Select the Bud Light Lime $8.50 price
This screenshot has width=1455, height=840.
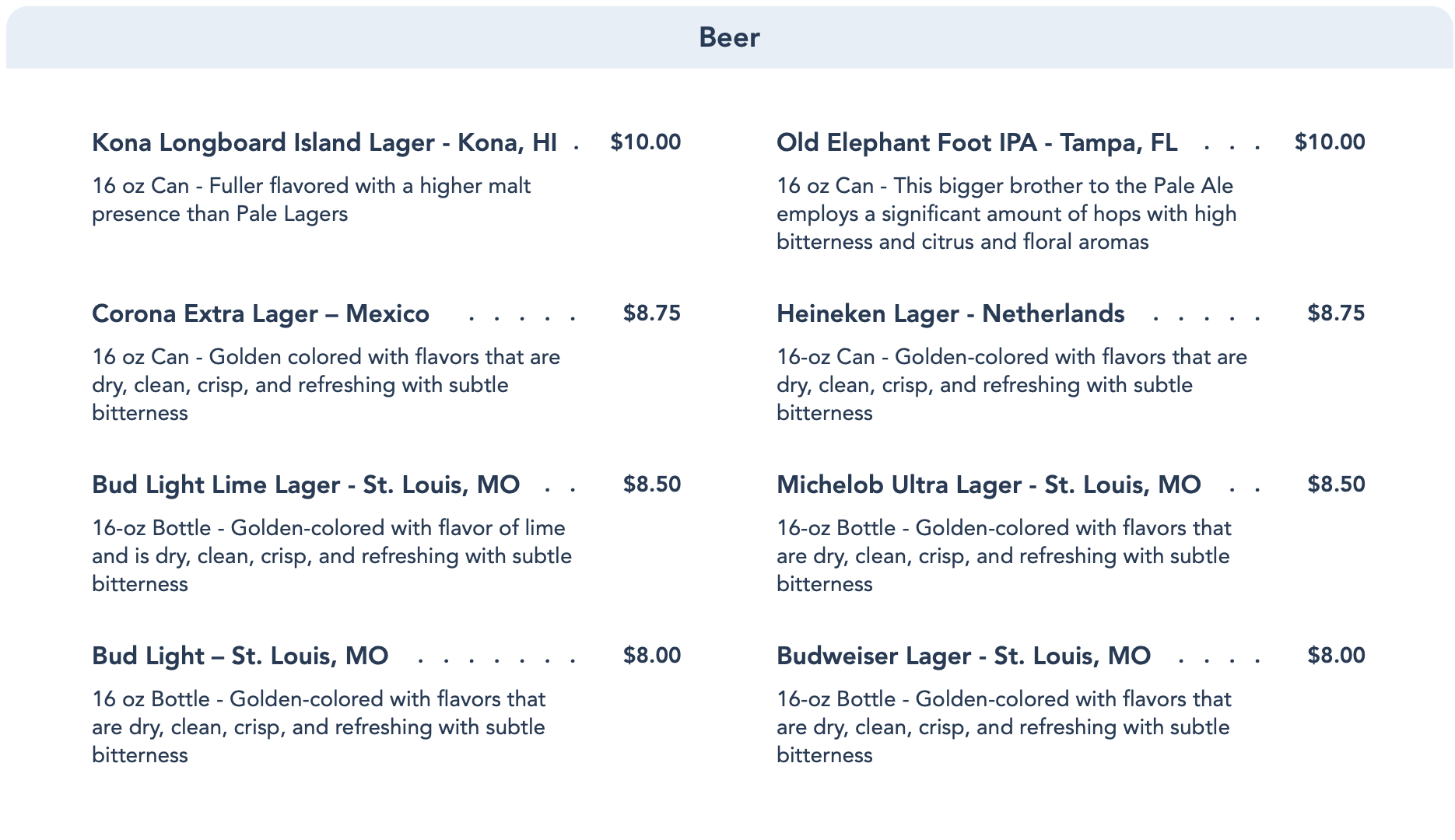click(x=651, y=485)
